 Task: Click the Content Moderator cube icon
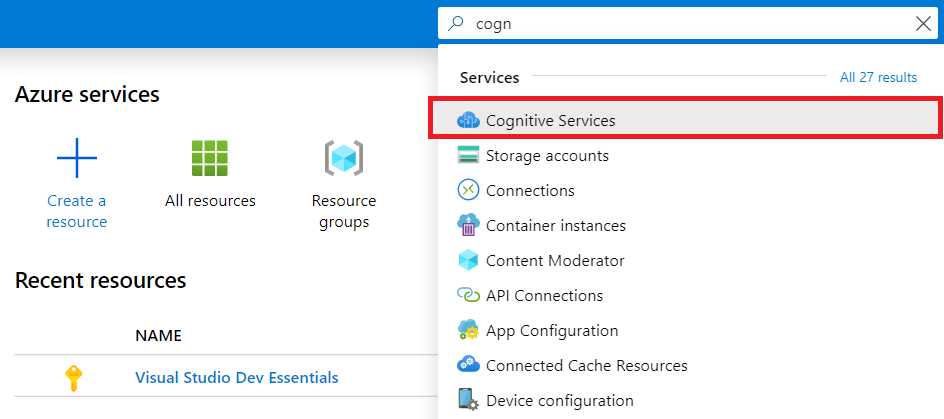coord(468,260)
